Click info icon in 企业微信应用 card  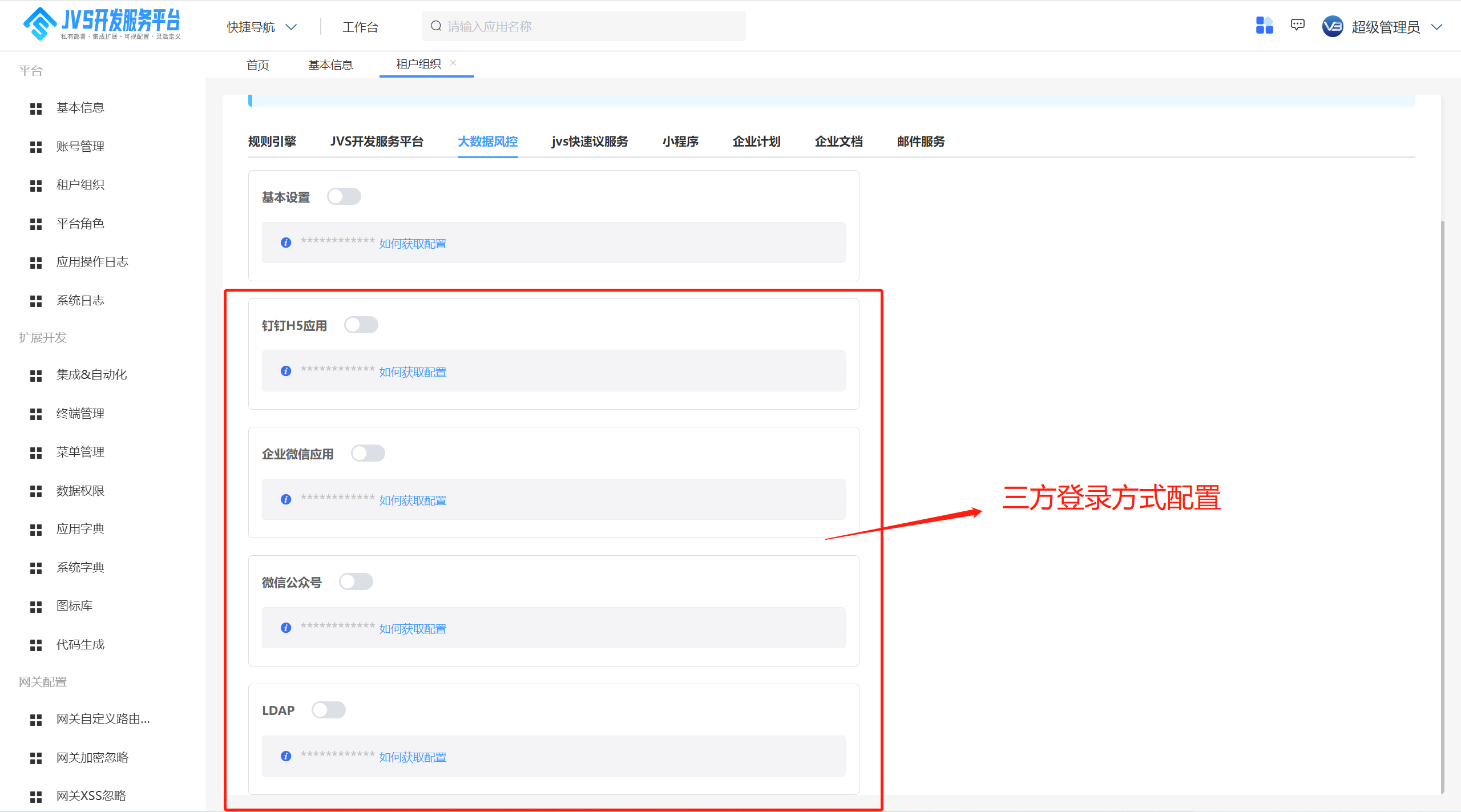click(286, 499)
